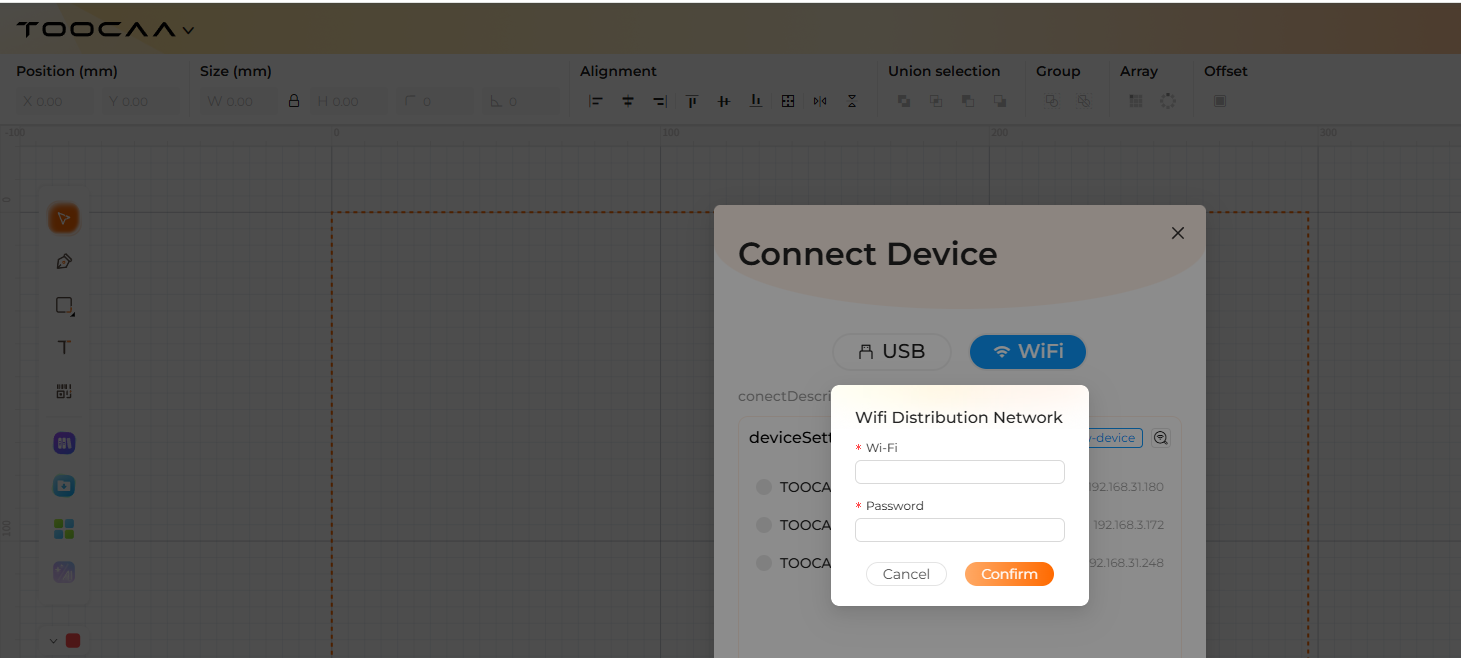Click the red layer color swatch
The width and height of the screenshot is (1461, 658).
click(x=73, y=641)
